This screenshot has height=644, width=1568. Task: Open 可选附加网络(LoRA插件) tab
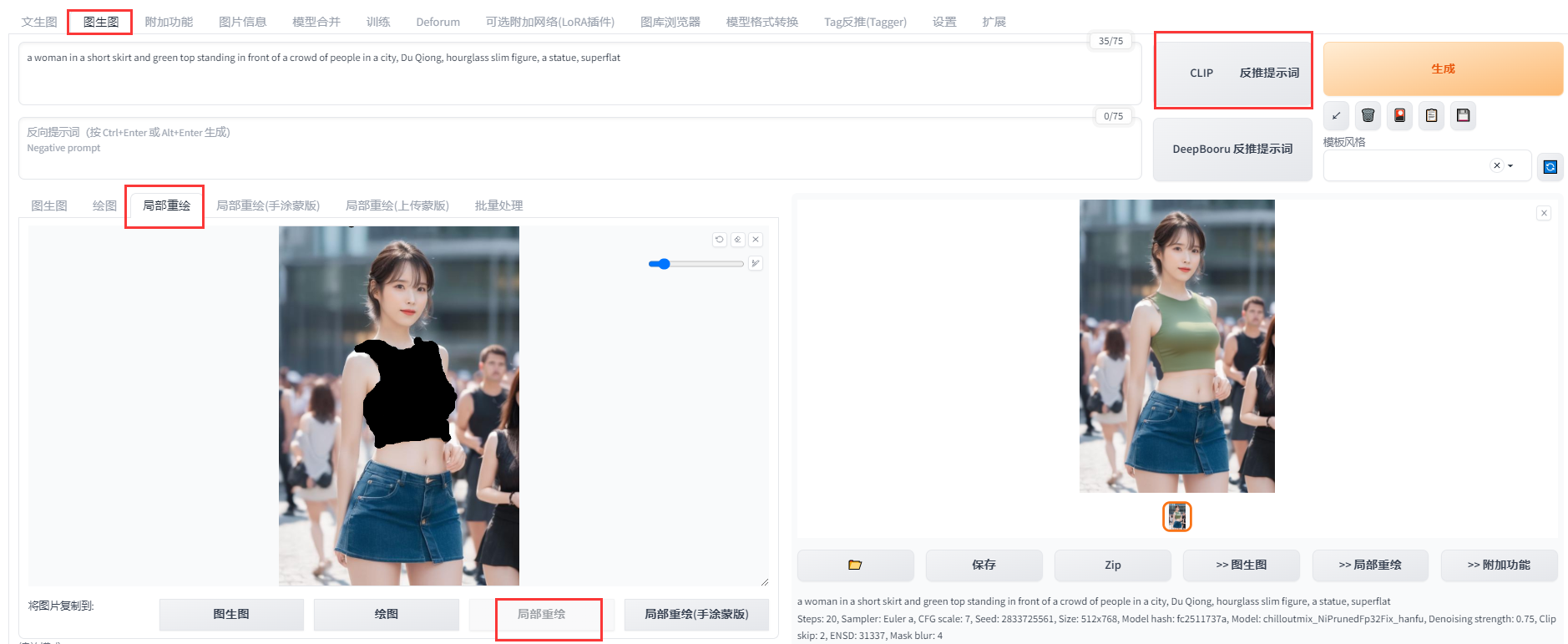pyautogui.click(x=550, y=22)
